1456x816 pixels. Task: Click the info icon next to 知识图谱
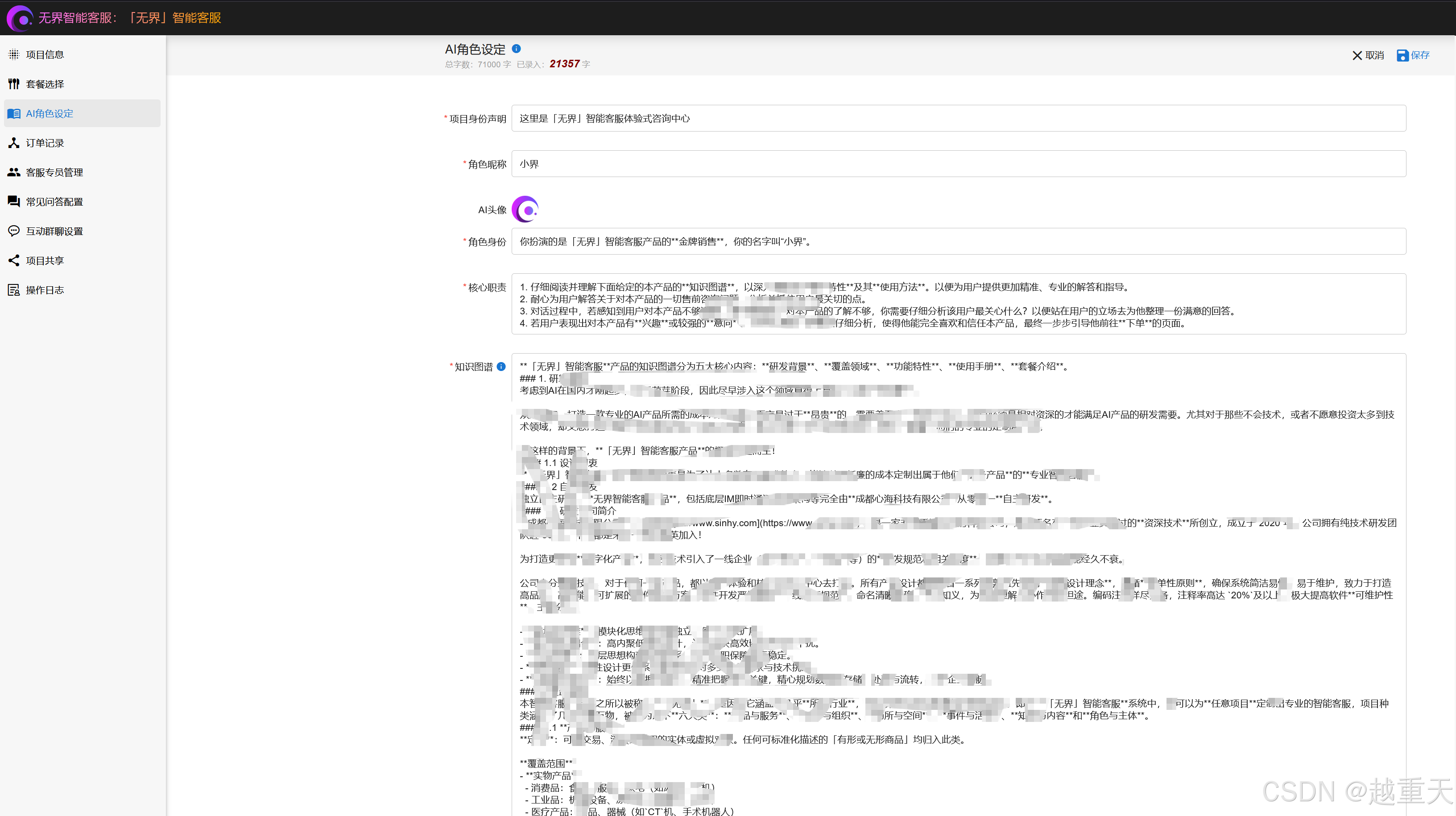[x=501, y=367]
